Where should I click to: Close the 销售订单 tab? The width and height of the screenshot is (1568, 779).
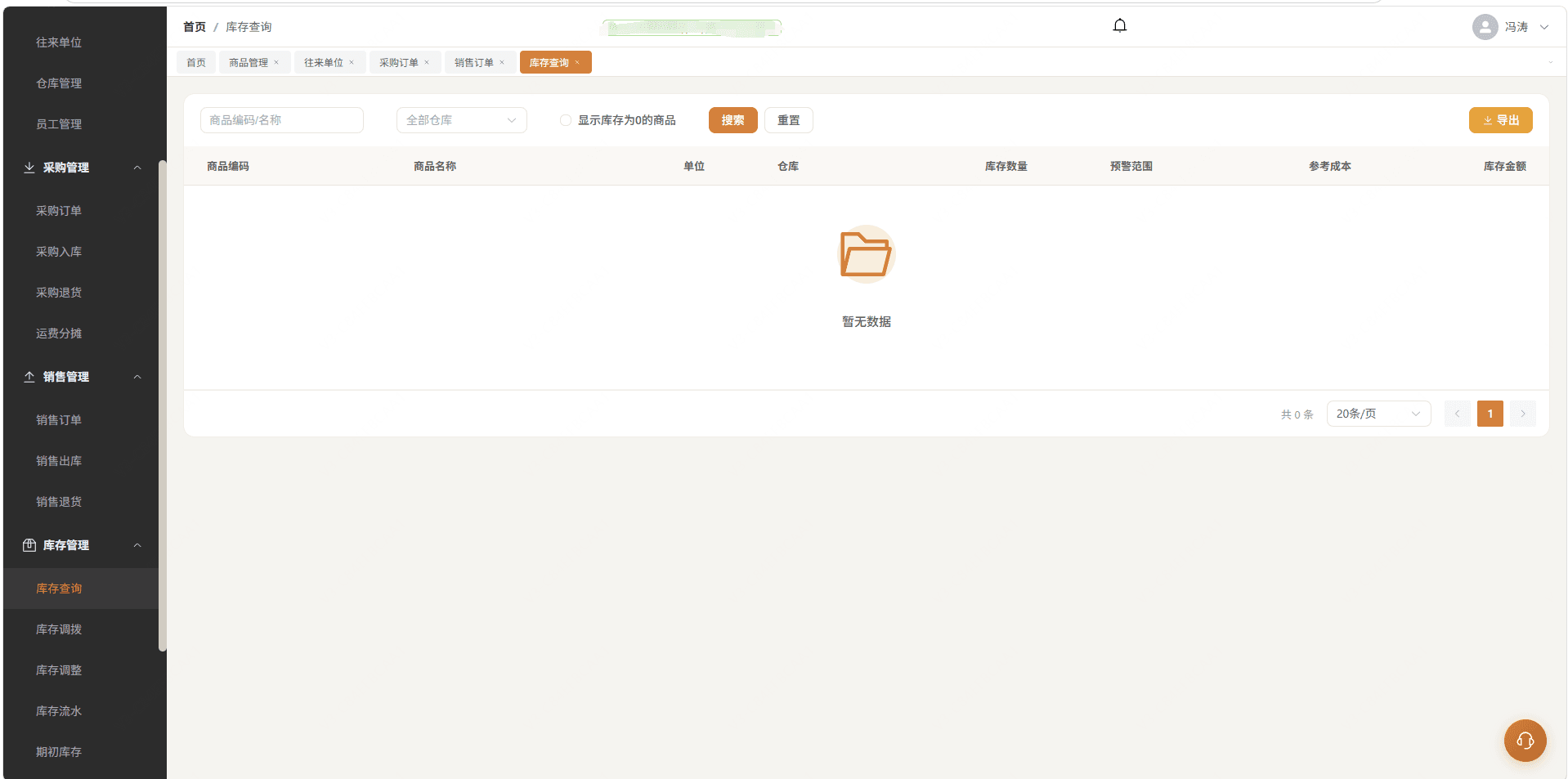pyautogui.click(x=502, y=62)
